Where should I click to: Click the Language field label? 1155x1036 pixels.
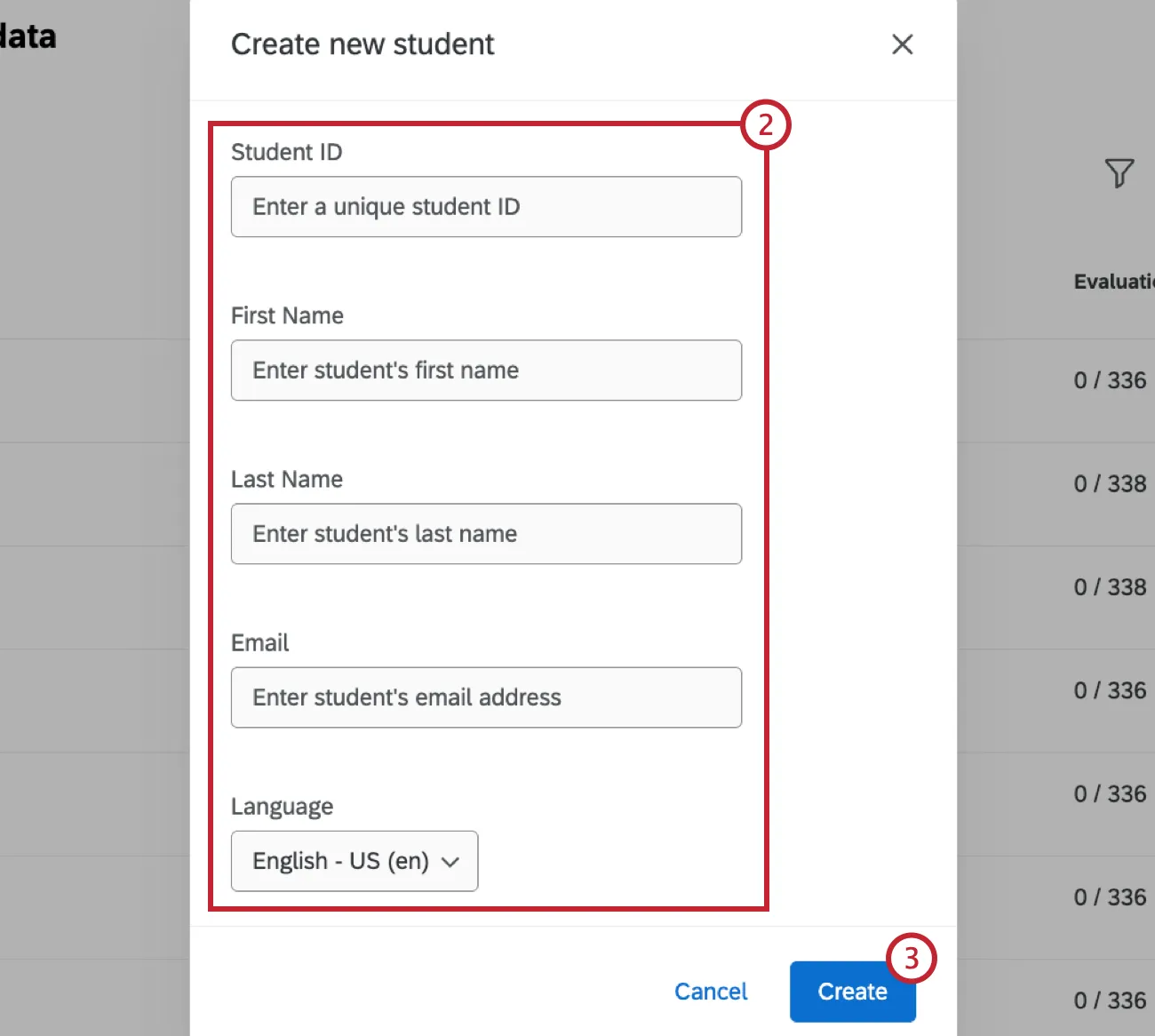click(282, 806)
